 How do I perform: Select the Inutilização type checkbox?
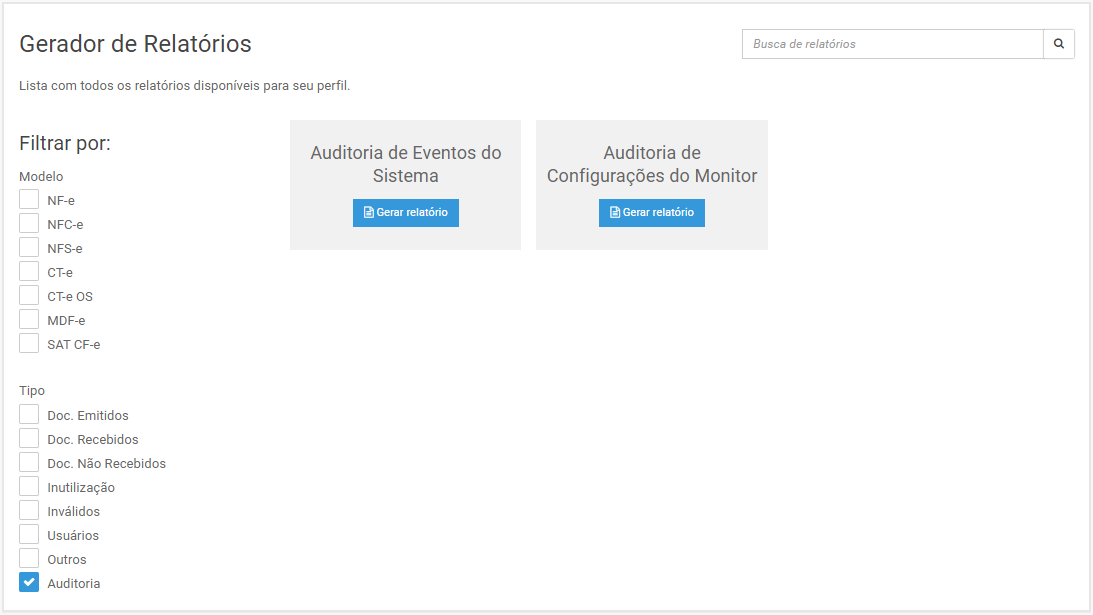pos(29,487)
